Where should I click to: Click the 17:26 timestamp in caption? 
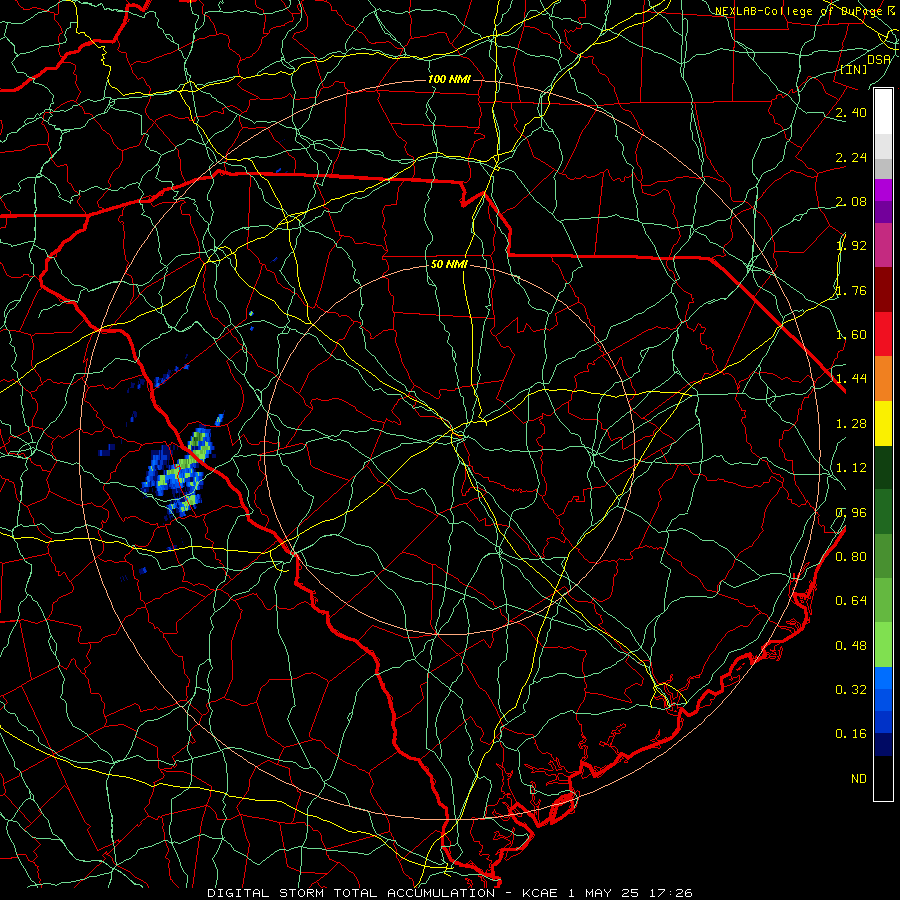point(671,893)
